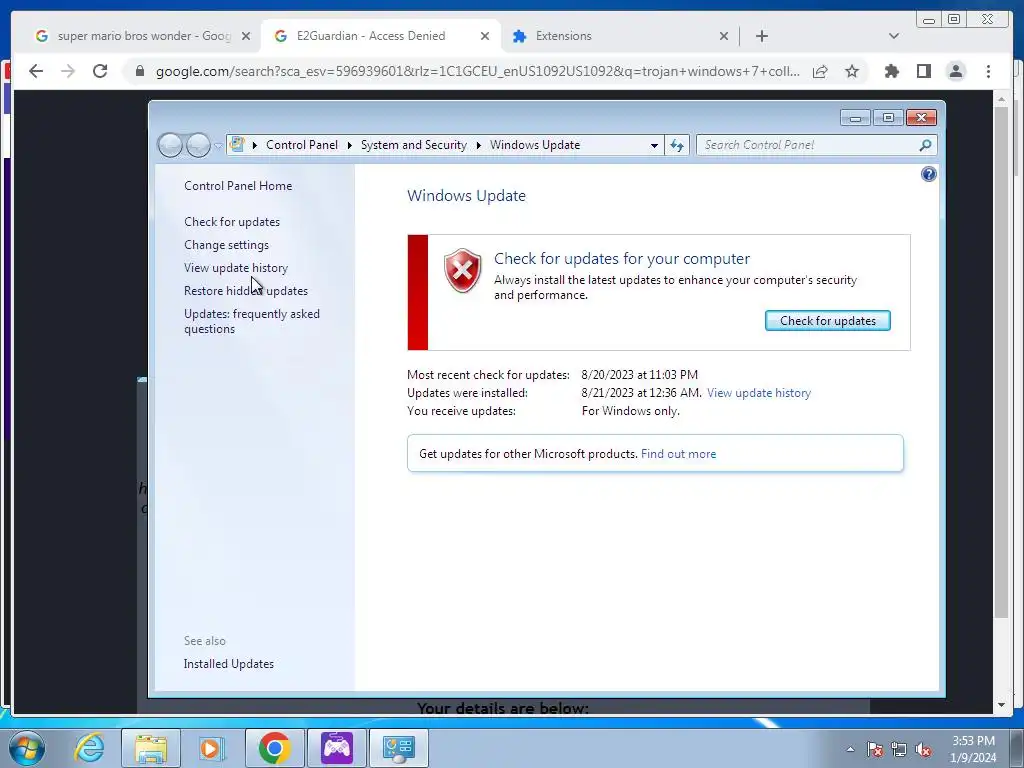
Task: Switch to super mario bros wonder tab
Action: pos(142,36)
